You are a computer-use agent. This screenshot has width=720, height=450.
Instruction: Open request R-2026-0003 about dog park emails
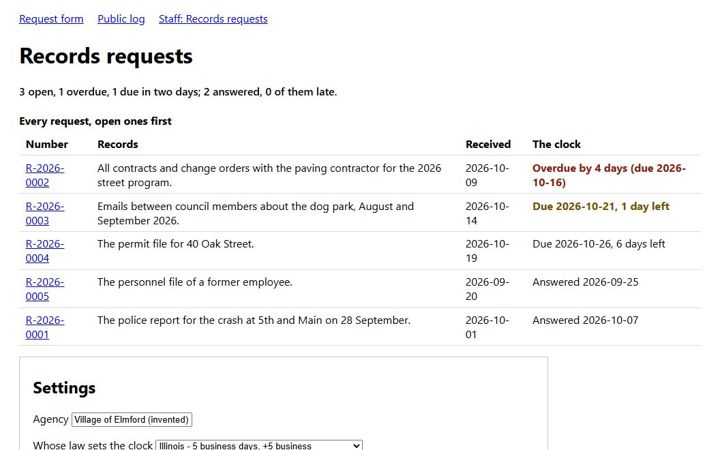tap(45, 214)
